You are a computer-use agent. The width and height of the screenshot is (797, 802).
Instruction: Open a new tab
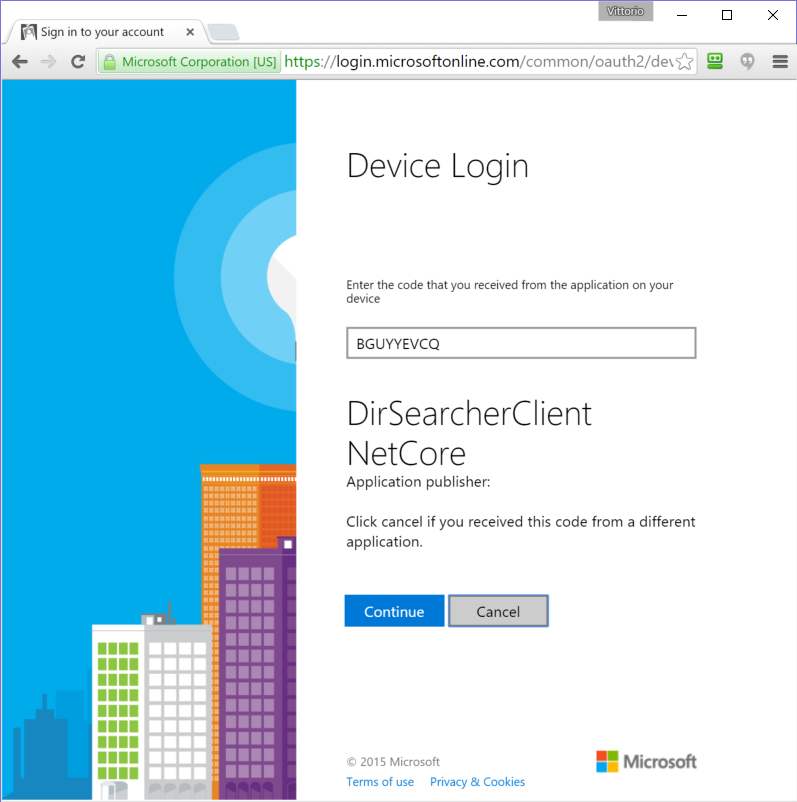[224, 32]
